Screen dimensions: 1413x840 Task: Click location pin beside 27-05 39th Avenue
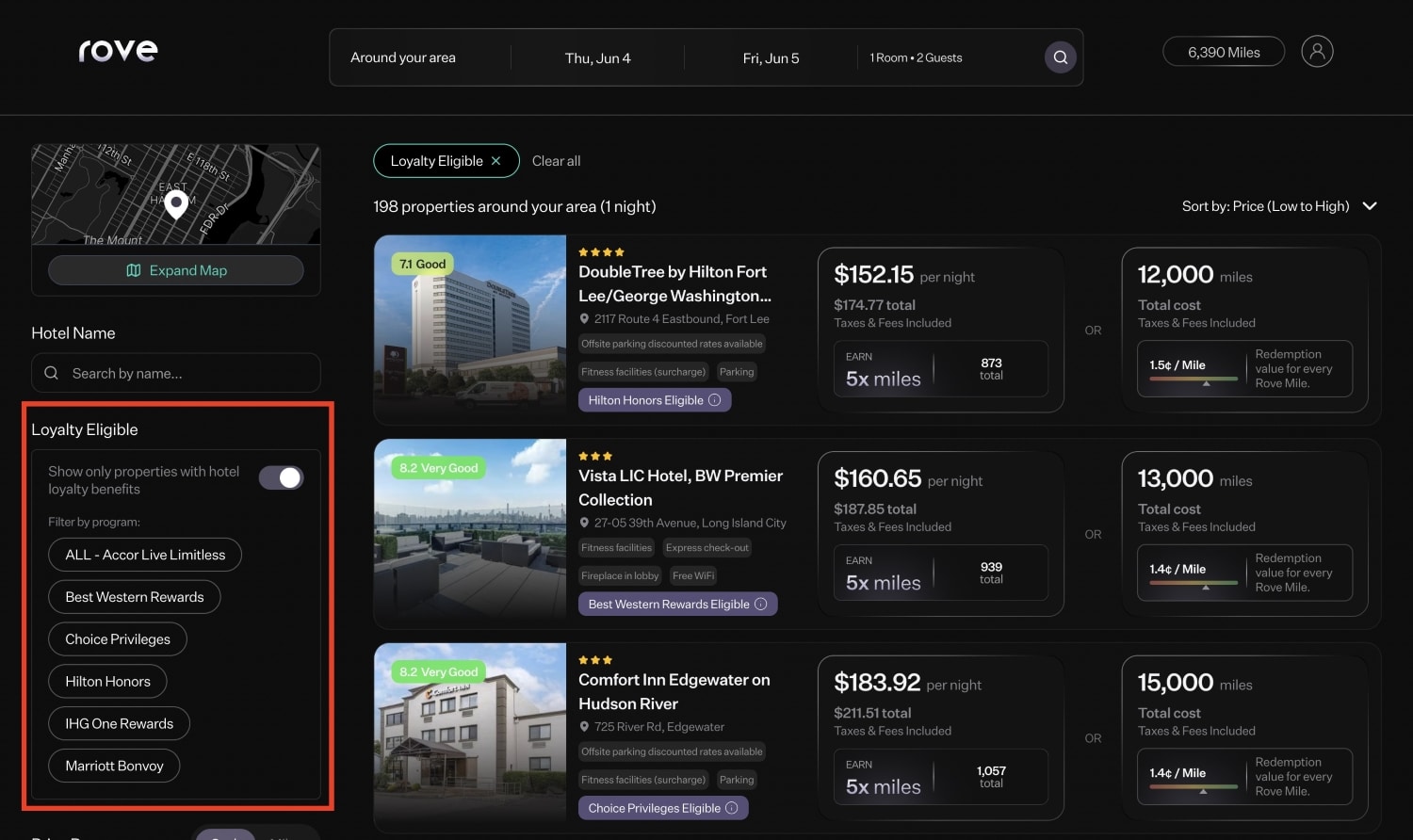tap(584, 523)
